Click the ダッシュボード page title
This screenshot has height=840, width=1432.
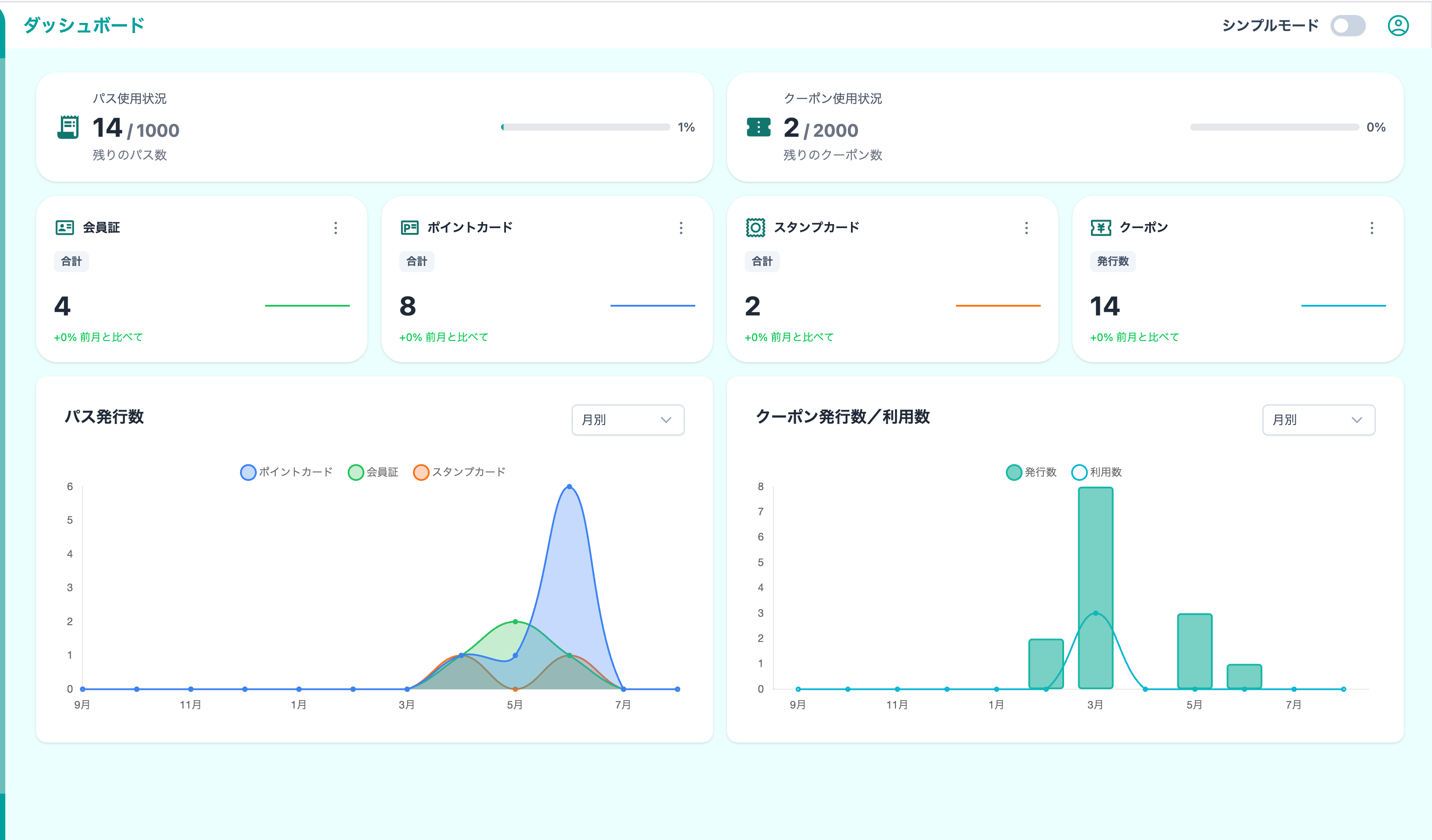coord(84,25)
